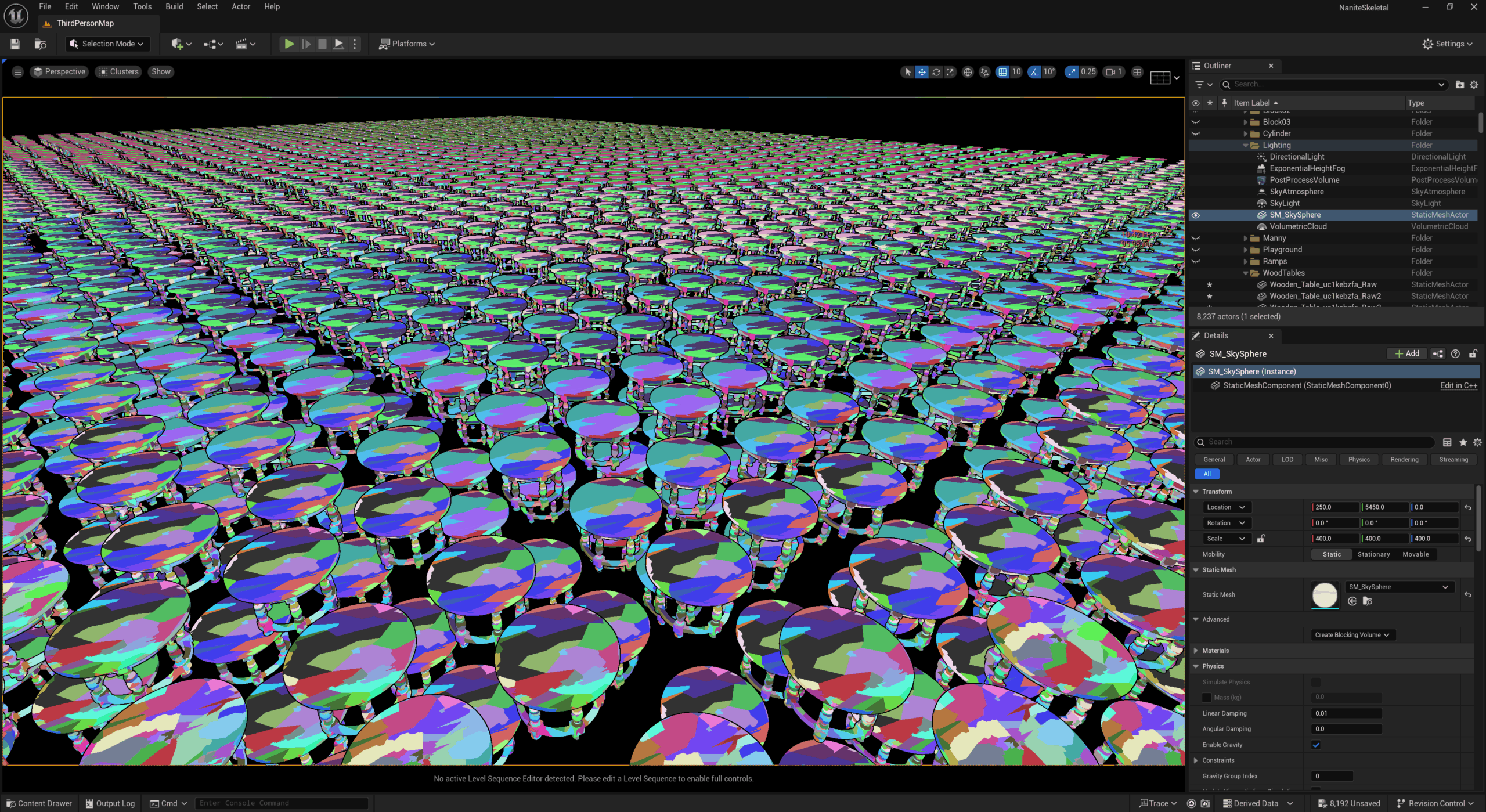Open Selection Mode dropdown
This screenshot has width=1486, height=812.
coord(107,44)
